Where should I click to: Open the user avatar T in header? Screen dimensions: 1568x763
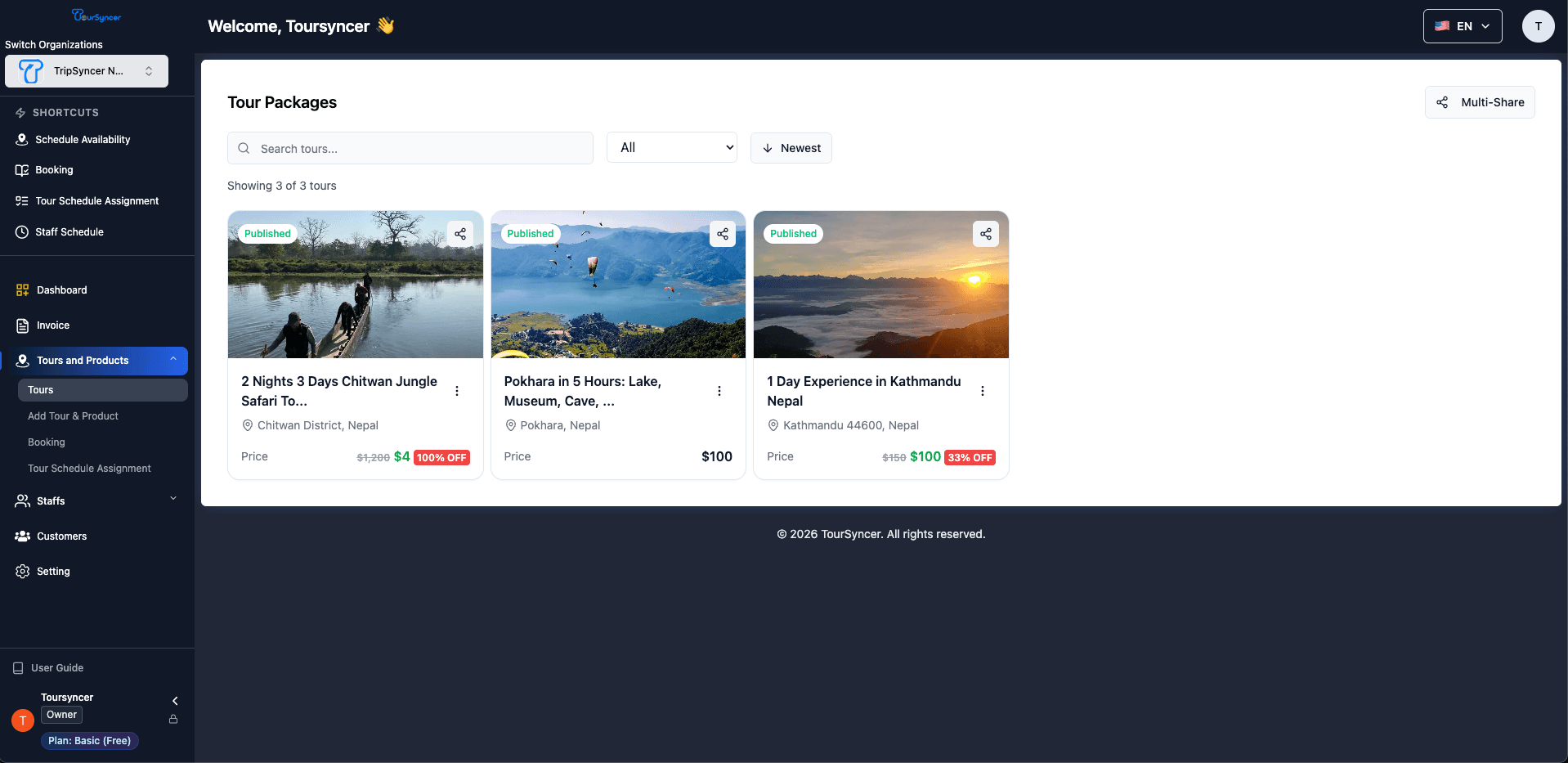tap(1538, 26)
